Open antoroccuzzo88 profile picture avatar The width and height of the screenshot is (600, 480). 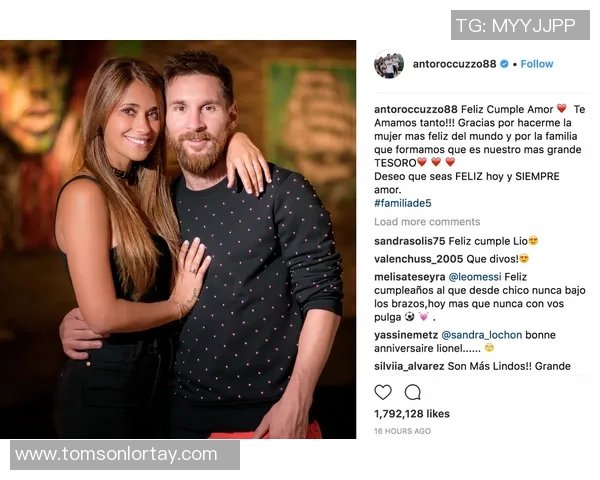point(389,64)
